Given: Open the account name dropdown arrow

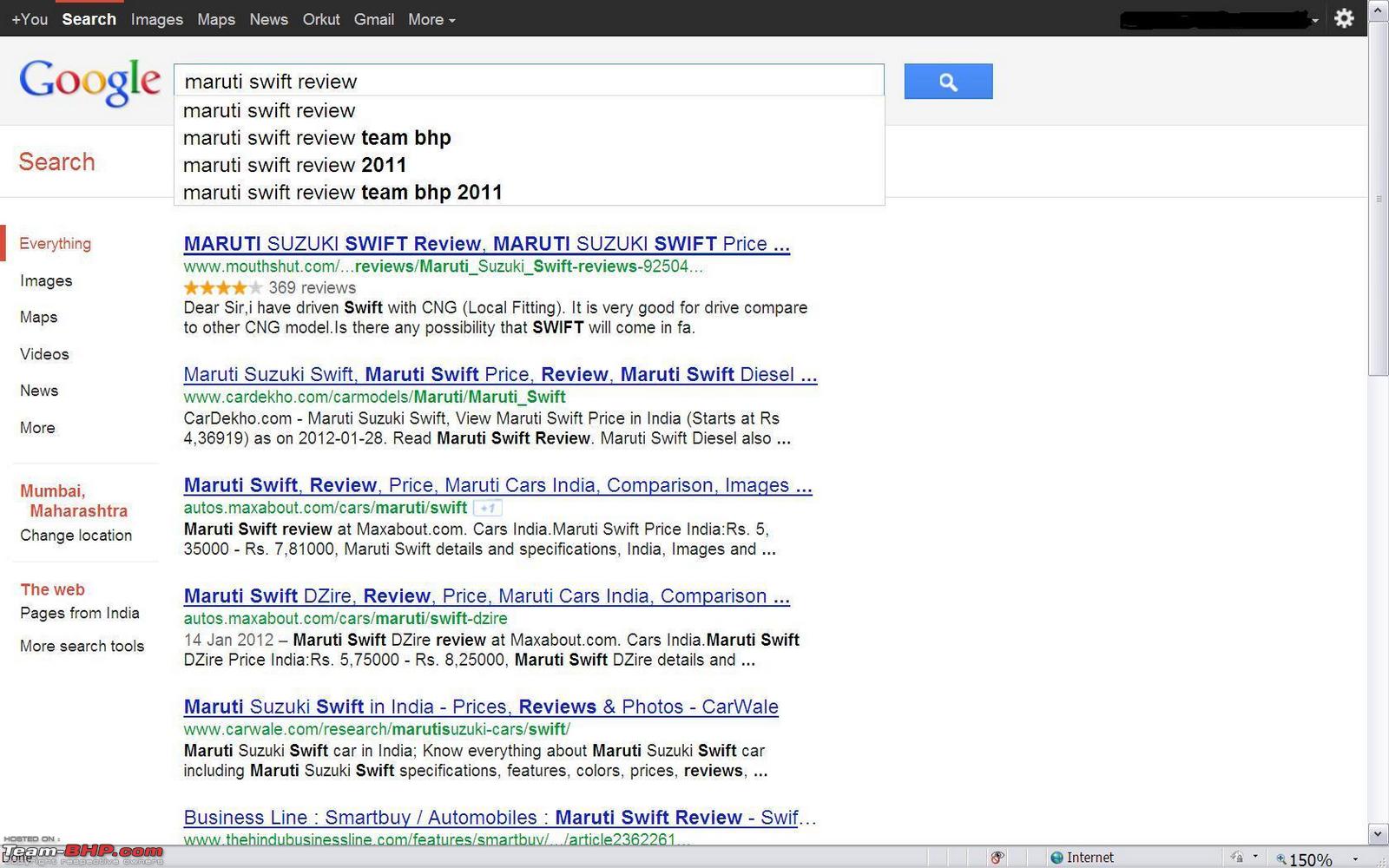Looking at the screenshot, I should point(1315,19).
